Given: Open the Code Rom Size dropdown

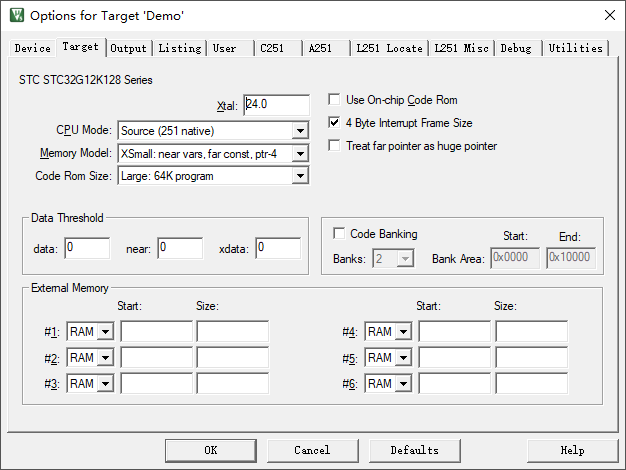Looking at the screenshot, I should coord(299,177).
